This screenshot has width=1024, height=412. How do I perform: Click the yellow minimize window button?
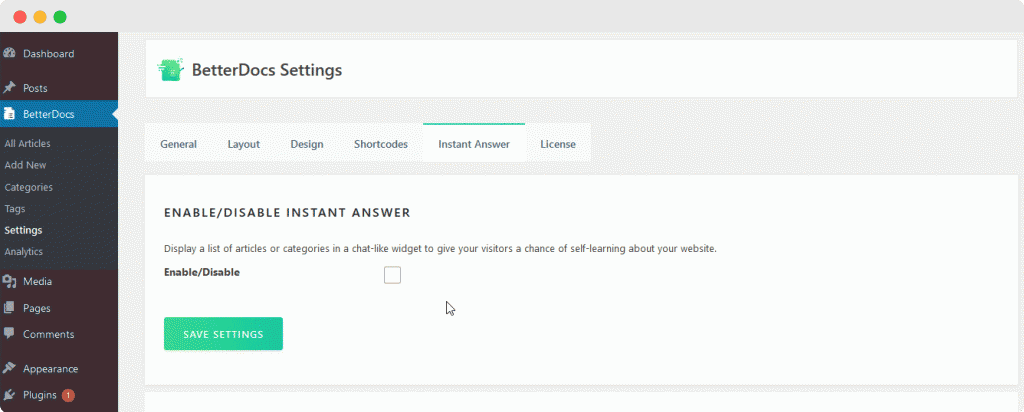coord(40,17)
